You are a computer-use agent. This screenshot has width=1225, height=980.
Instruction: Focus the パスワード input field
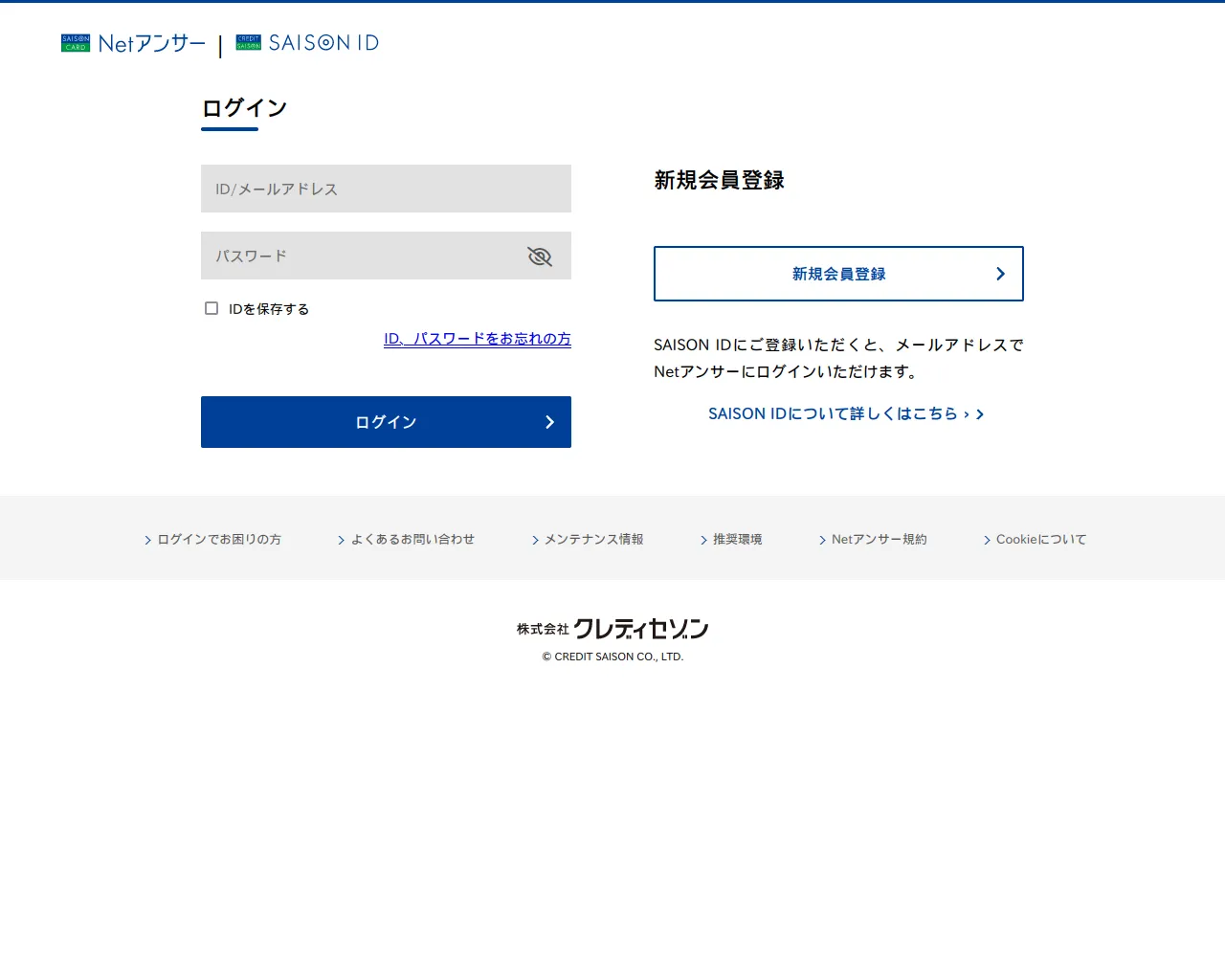click(x=386, y=256)
